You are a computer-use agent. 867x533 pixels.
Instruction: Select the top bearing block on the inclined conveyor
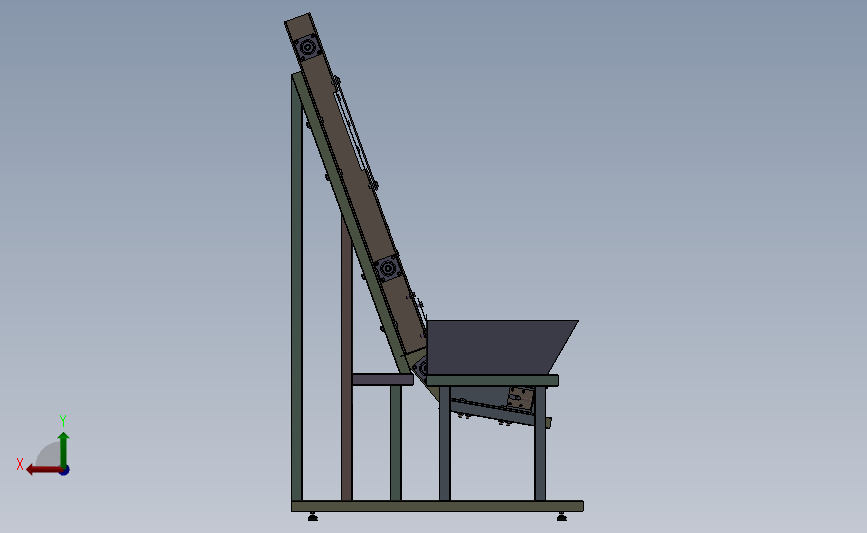307,48
